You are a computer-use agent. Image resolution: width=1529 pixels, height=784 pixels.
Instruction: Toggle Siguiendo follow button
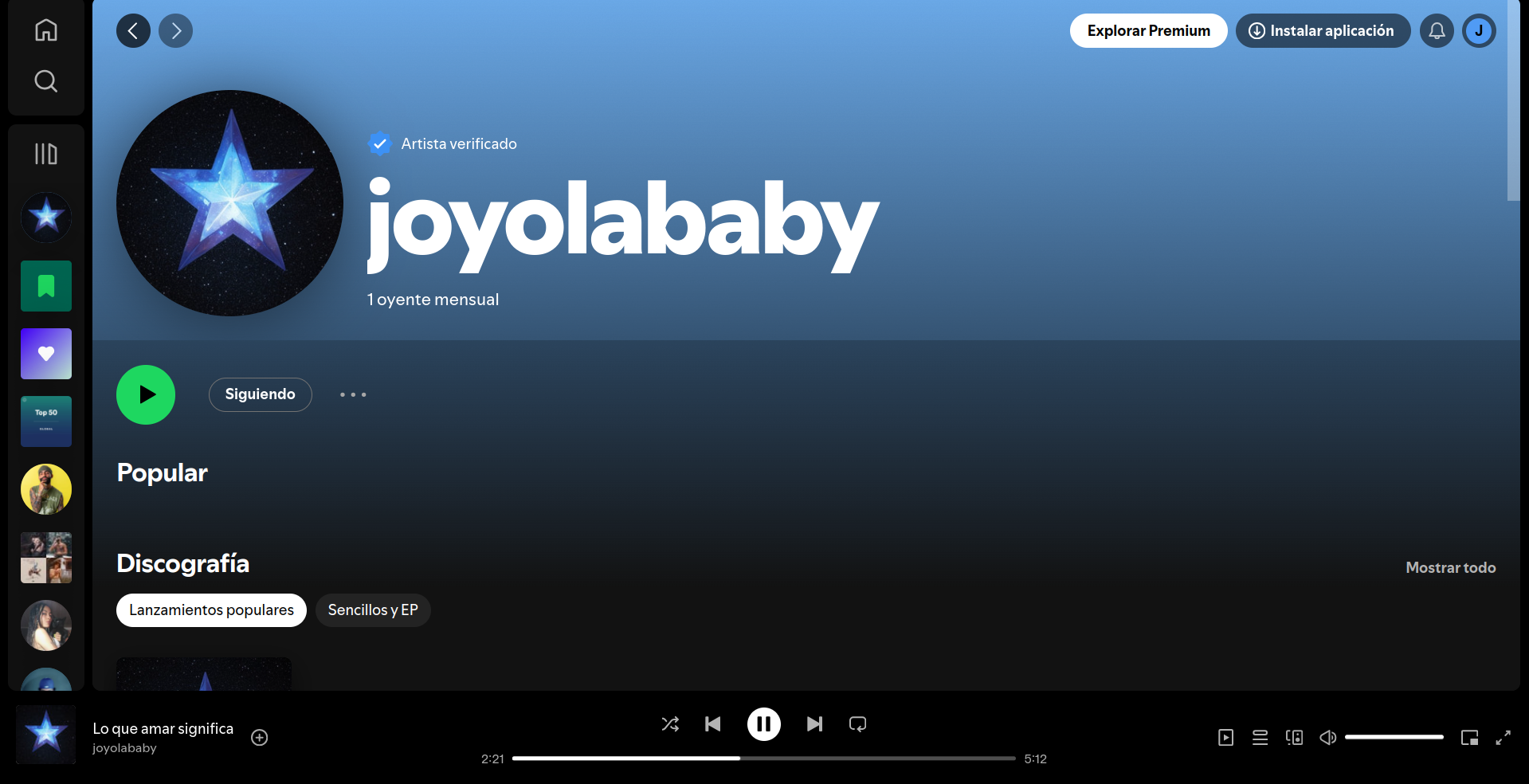pos(260,394)
